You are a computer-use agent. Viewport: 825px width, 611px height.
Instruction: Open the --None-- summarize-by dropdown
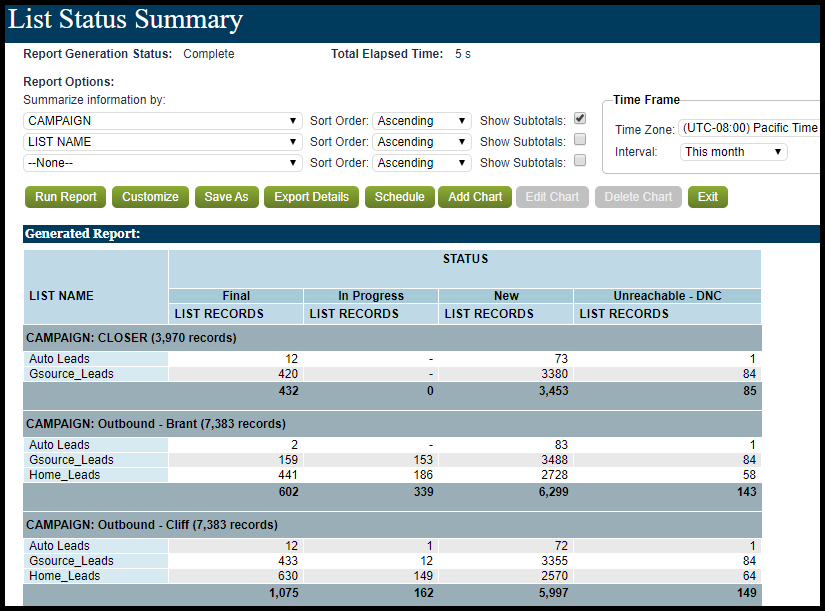tap(163, 163)
